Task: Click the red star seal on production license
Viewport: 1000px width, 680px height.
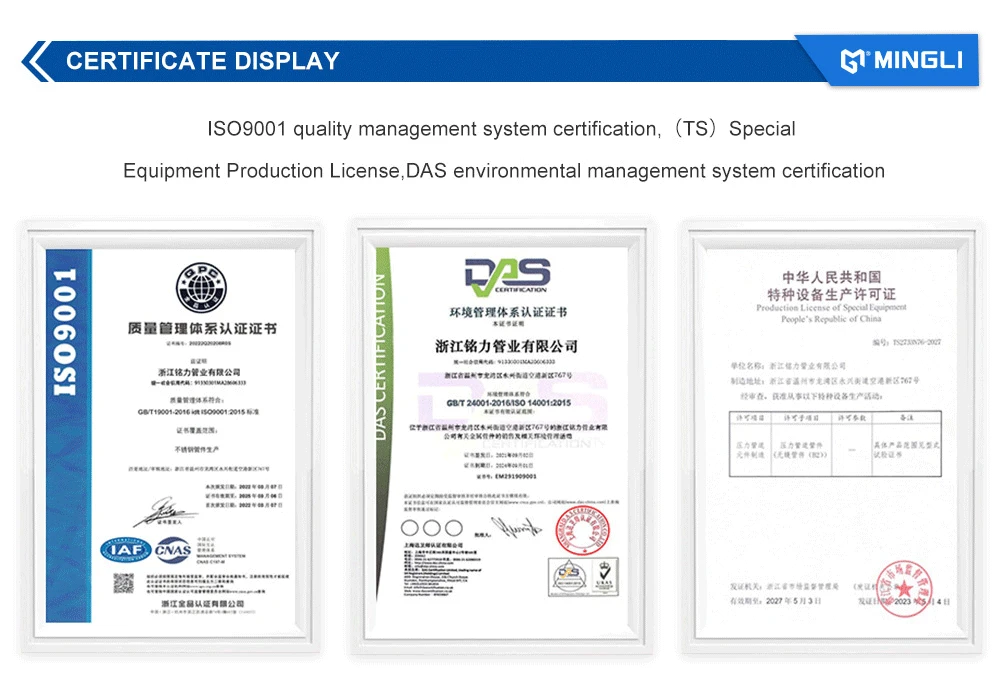Action: pyautogui.click(x=904, y=589)
